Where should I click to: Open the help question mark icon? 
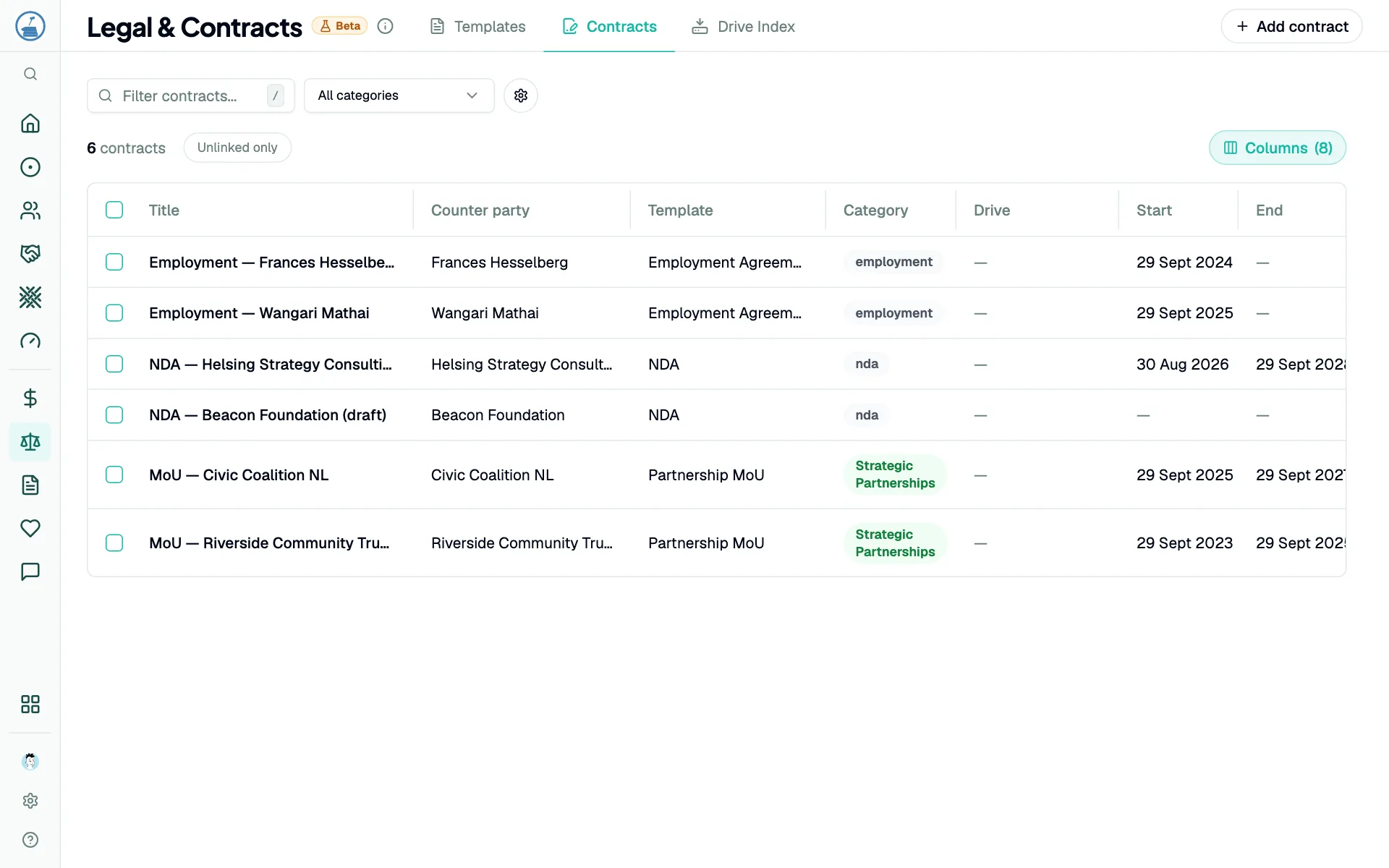point(30,840)
